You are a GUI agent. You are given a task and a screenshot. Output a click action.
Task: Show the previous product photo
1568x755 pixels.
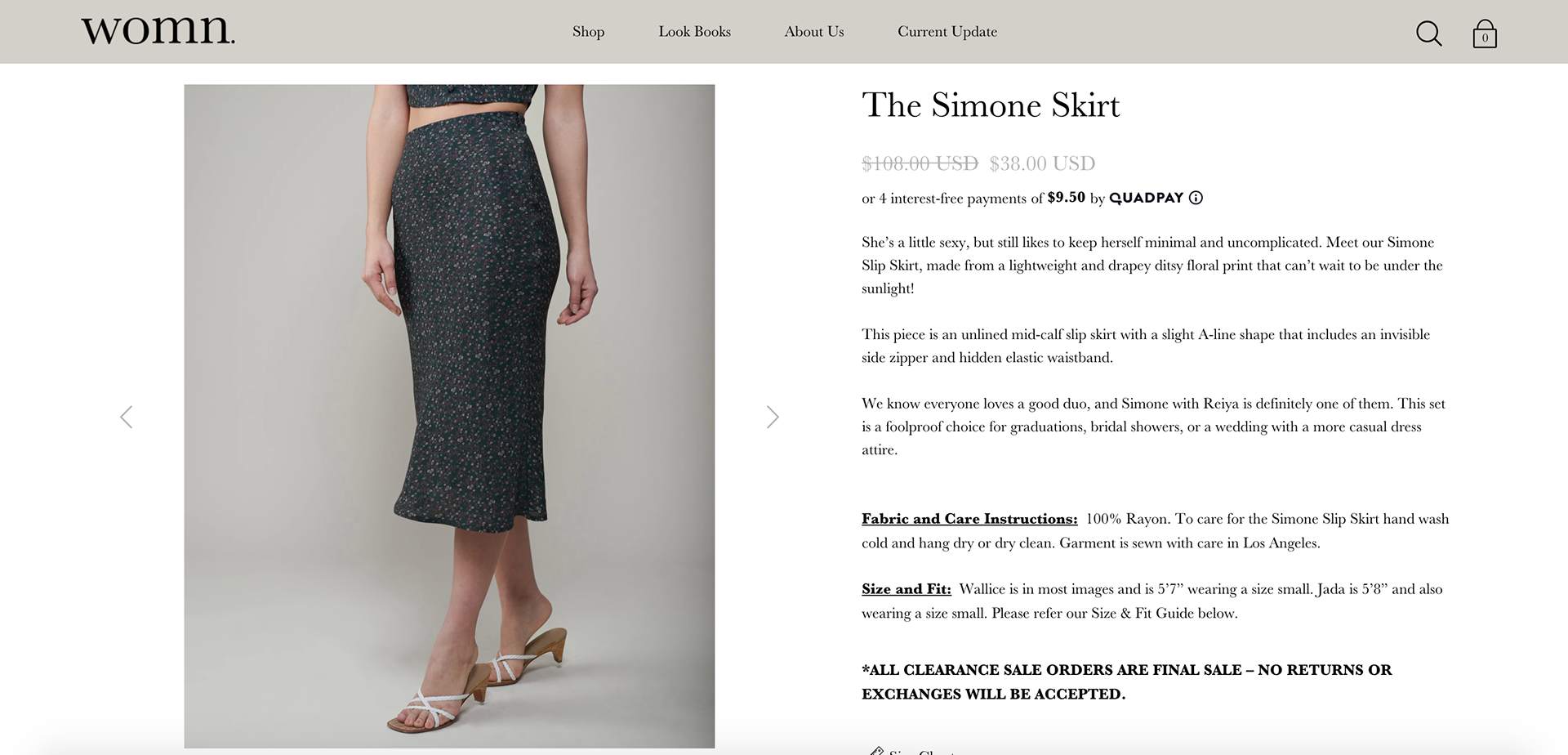pos(127,417)
